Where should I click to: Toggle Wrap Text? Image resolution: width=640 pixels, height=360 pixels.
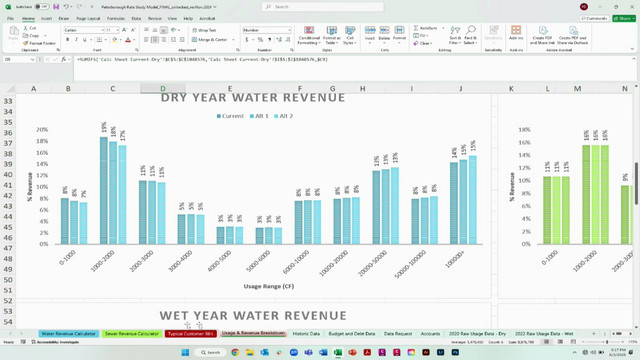point(204,30)
